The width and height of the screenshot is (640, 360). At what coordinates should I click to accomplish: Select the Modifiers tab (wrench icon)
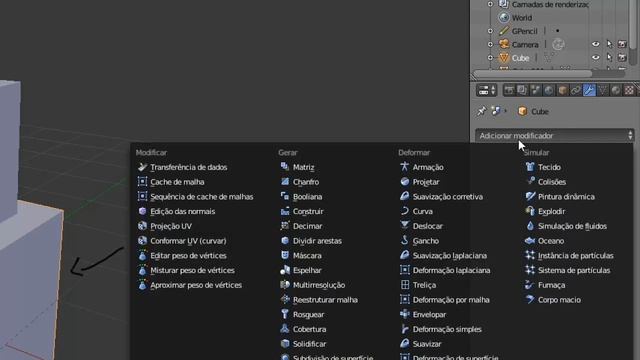[x=589, y=90]
